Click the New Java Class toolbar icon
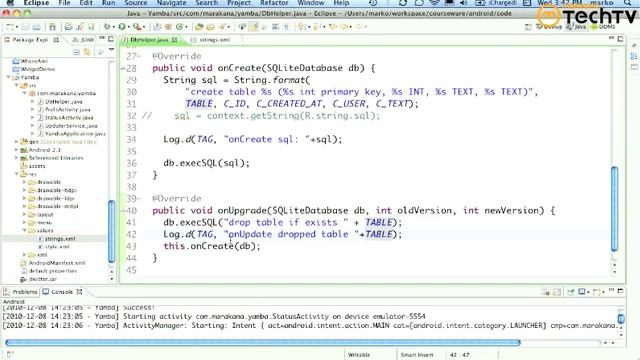The image size is (640, 360). [x=179, y=27]
